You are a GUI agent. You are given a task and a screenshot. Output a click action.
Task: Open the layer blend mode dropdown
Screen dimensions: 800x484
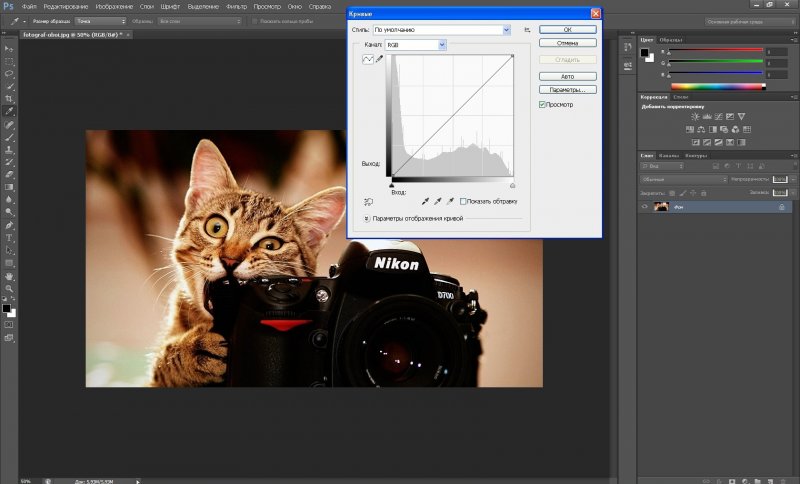tap(684, 180)
